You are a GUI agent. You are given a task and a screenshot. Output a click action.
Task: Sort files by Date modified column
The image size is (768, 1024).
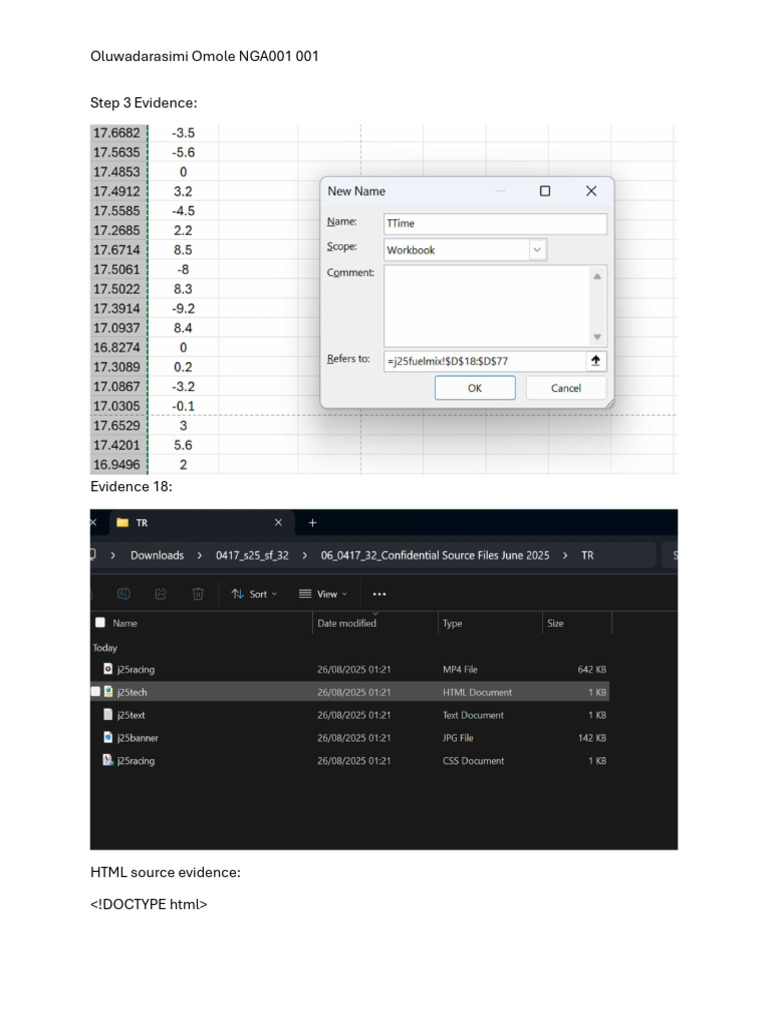click(347, 623)
